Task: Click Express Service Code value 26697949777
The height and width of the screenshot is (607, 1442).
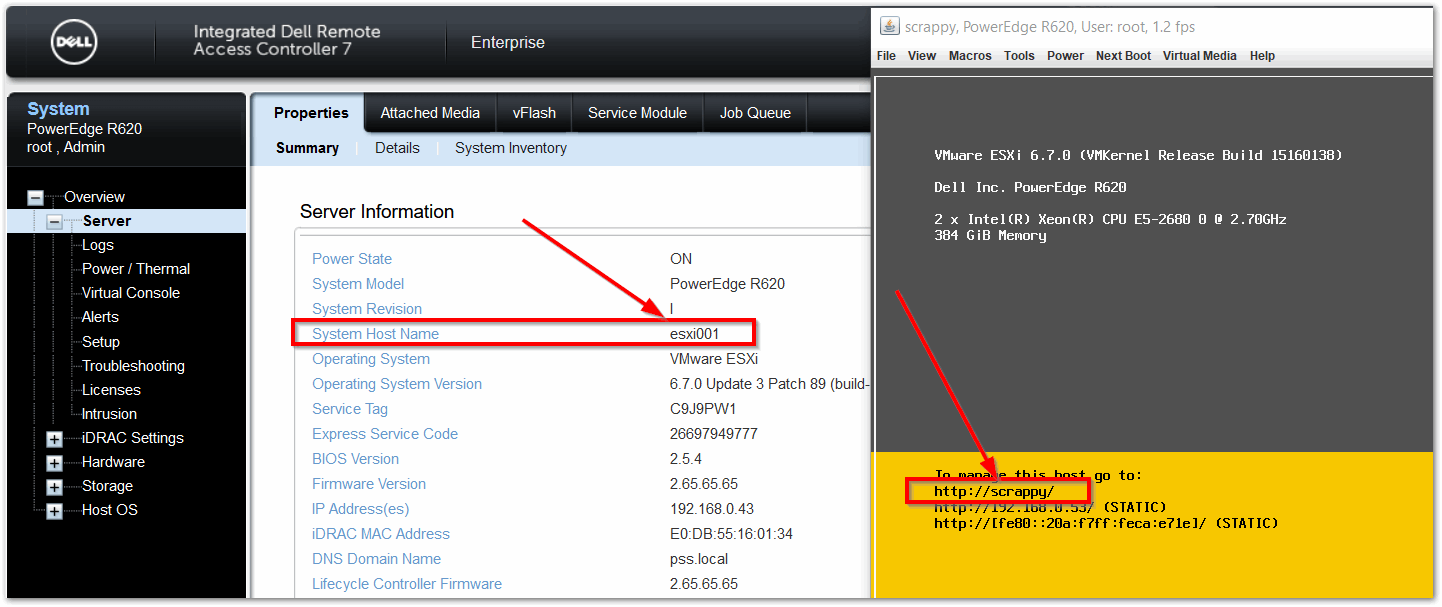Action: click(714, 434)
